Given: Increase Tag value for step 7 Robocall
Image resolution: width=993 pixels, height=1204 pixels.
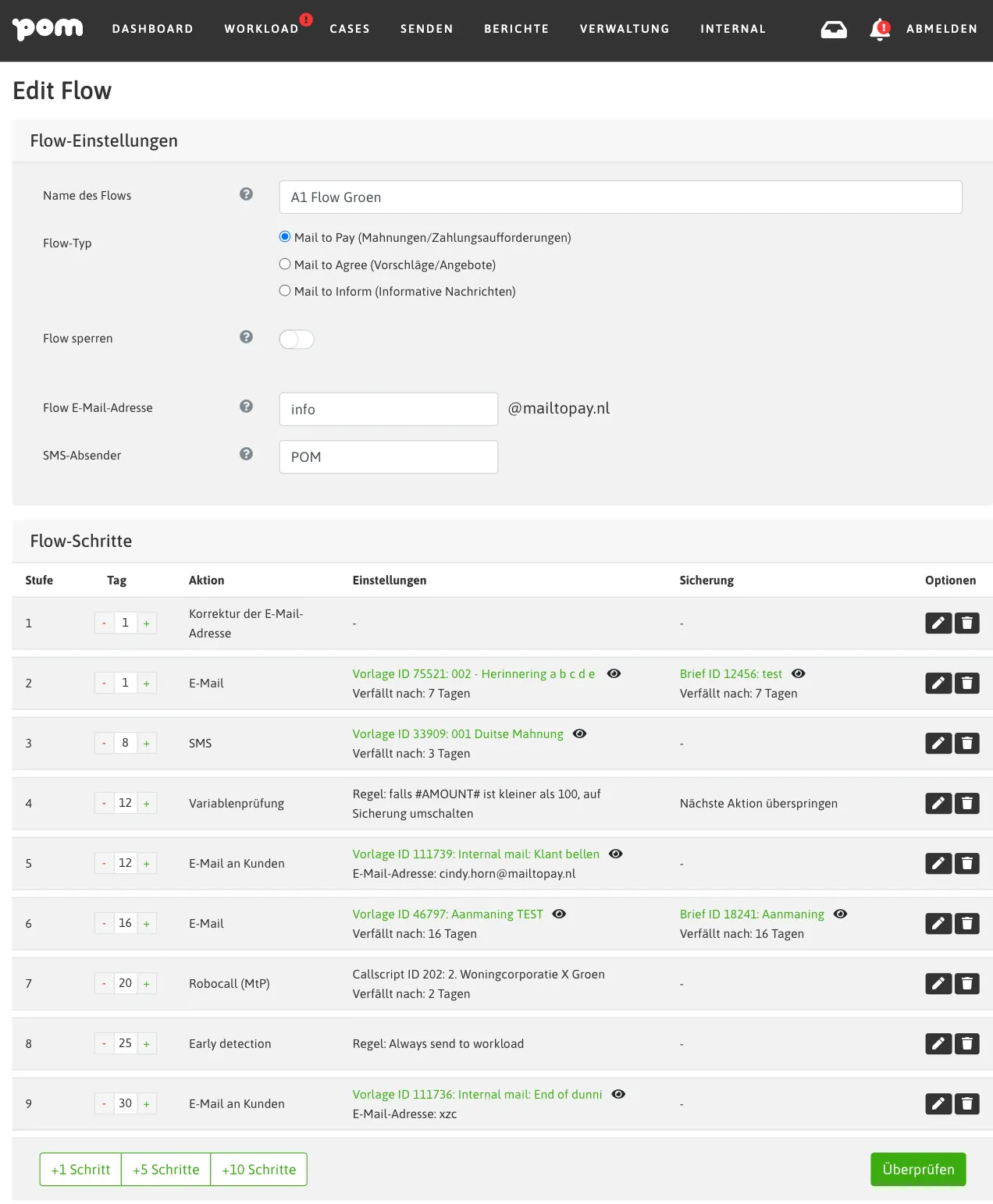Looking at the screenshot, I should coord(147,983).
